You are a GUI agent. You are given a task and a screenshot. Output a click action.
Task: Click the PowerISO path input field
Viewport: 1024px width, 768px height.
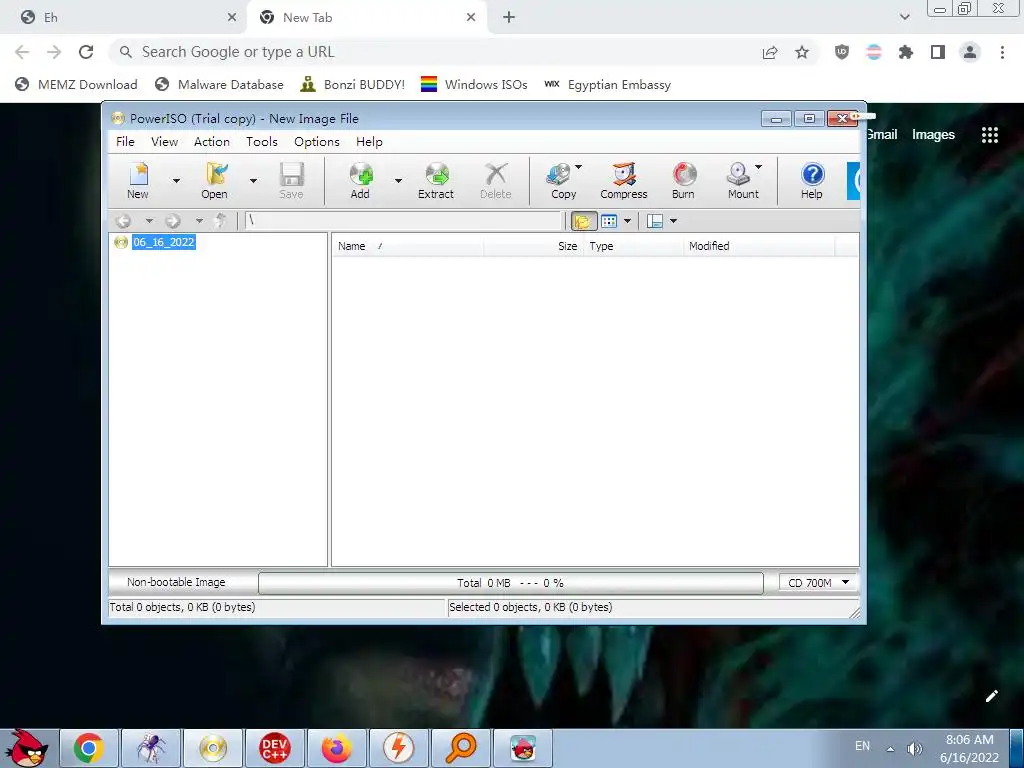click(404, 221)
